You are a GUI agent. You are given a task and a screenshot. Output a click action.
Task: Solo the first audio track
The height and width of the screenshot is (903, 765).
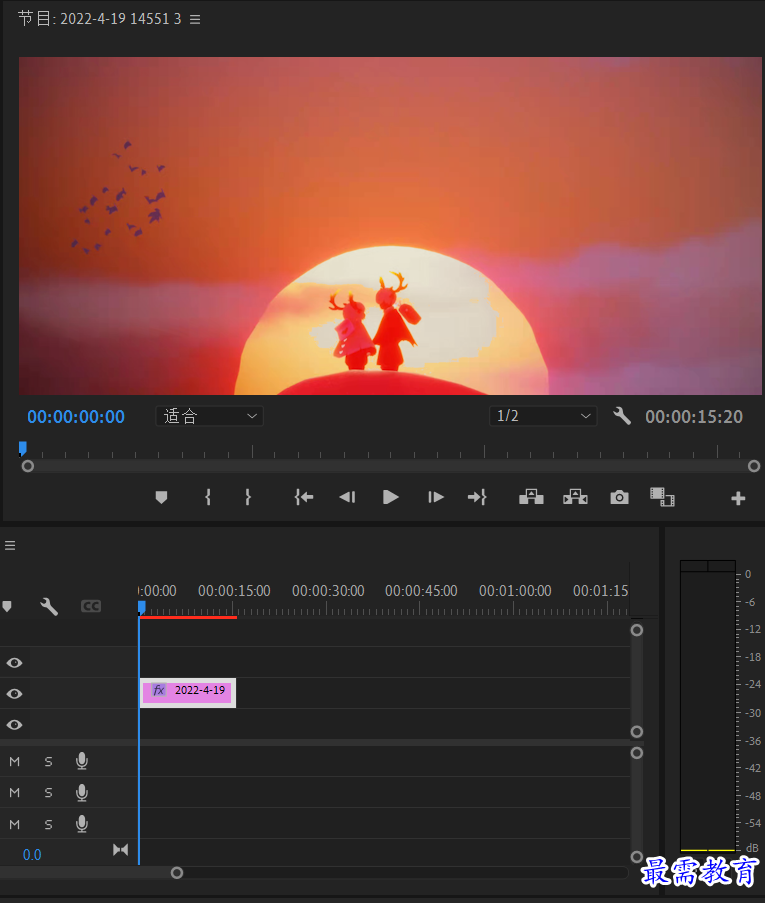tap(48, 762)
